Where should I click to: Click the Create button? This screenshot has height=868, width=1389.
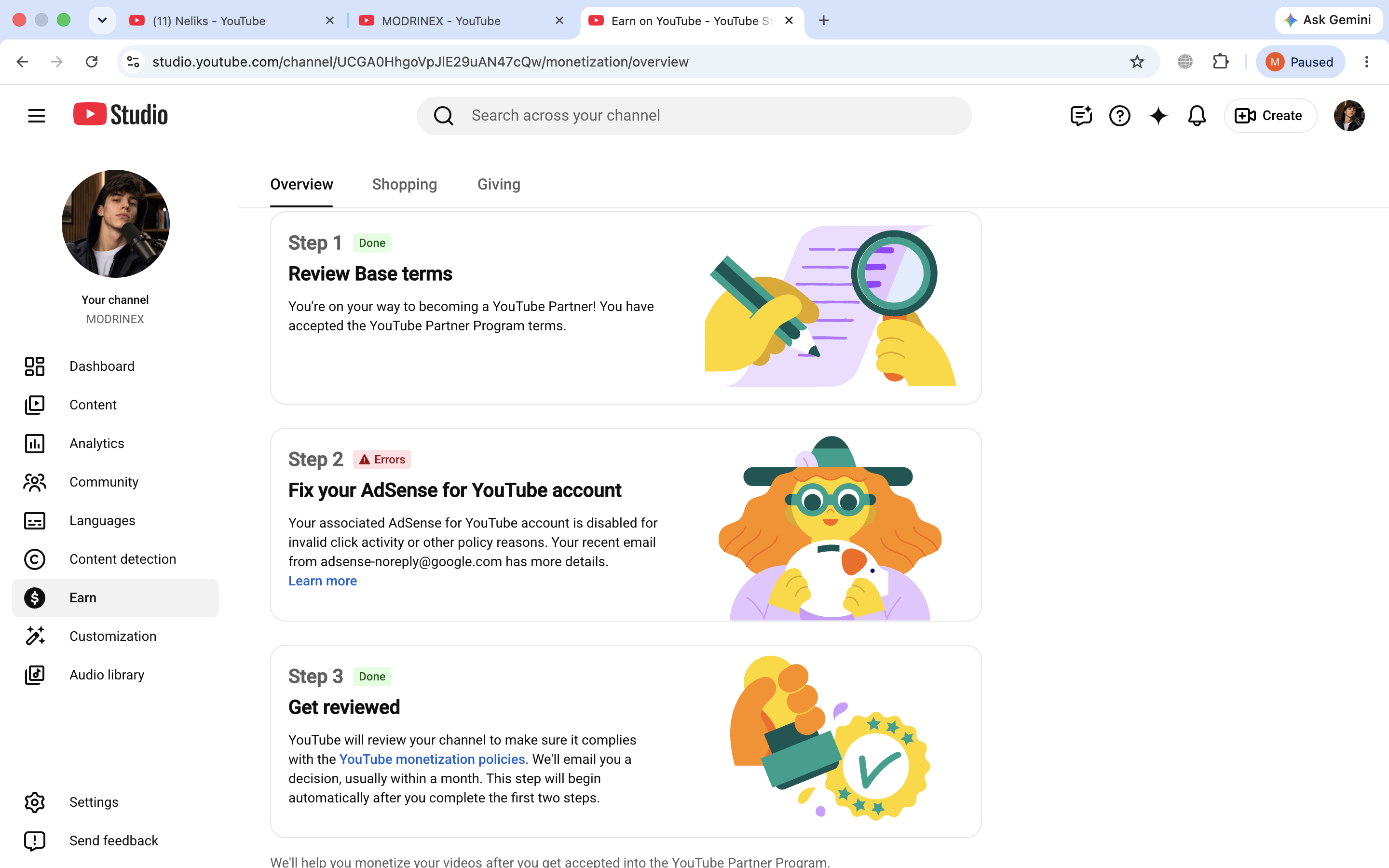pos(1269,115)
